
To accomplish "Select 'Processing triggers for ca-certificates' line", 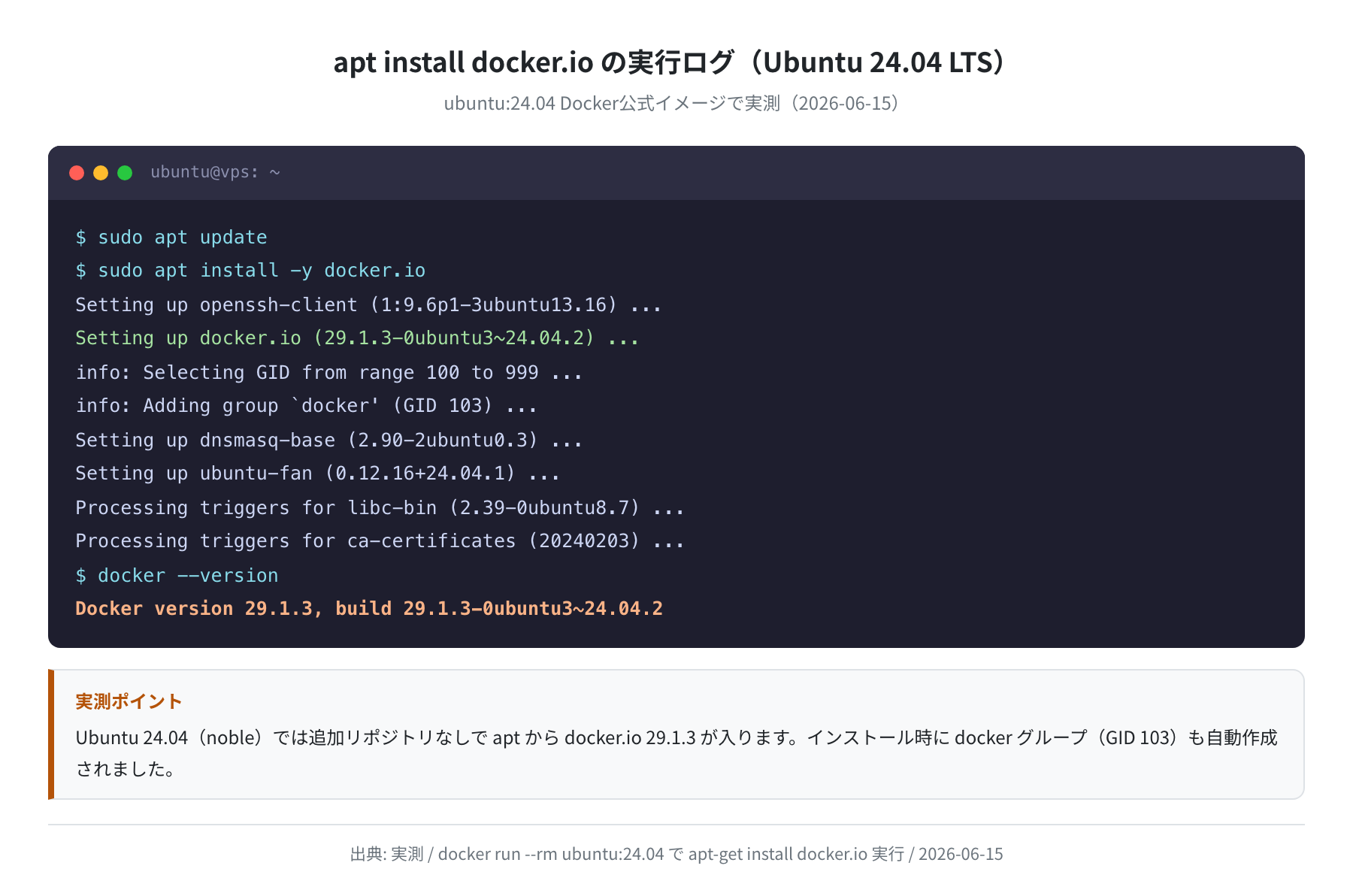I will [380, 541].
